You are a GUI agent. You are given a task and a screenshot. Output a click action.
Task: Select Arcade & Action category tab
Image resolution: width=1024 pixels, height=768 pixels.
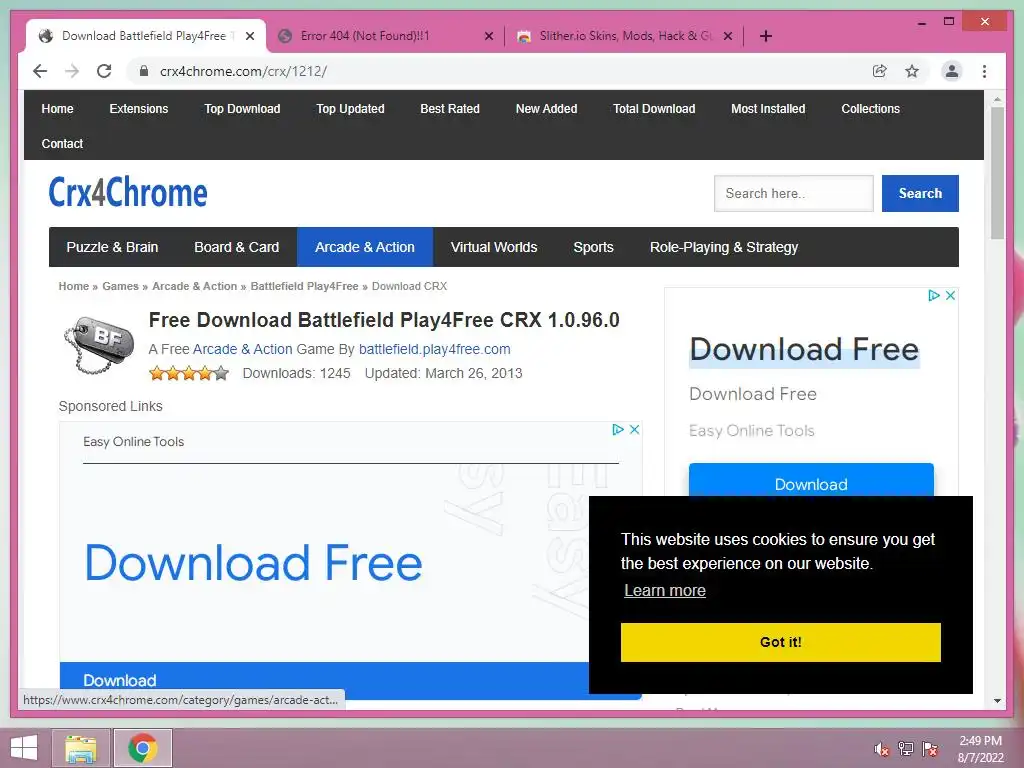pos(364,247)
